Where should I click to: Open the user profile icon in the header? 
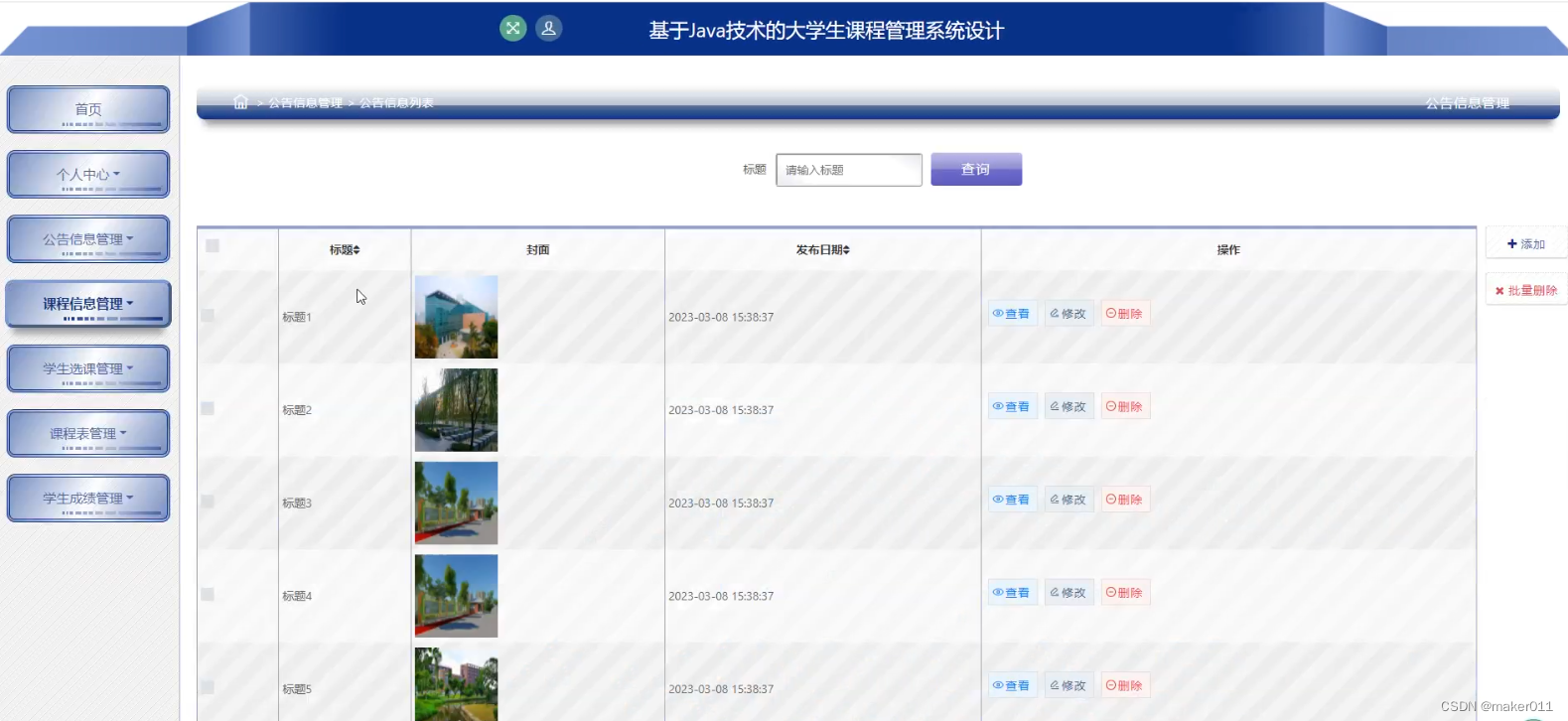click(549, 28)
